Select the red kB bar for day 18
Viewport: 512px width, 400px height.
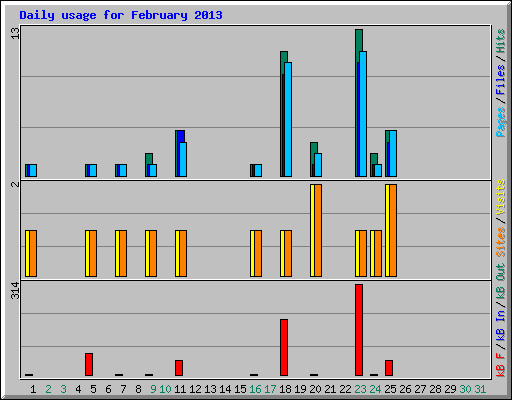pos(284,348)
